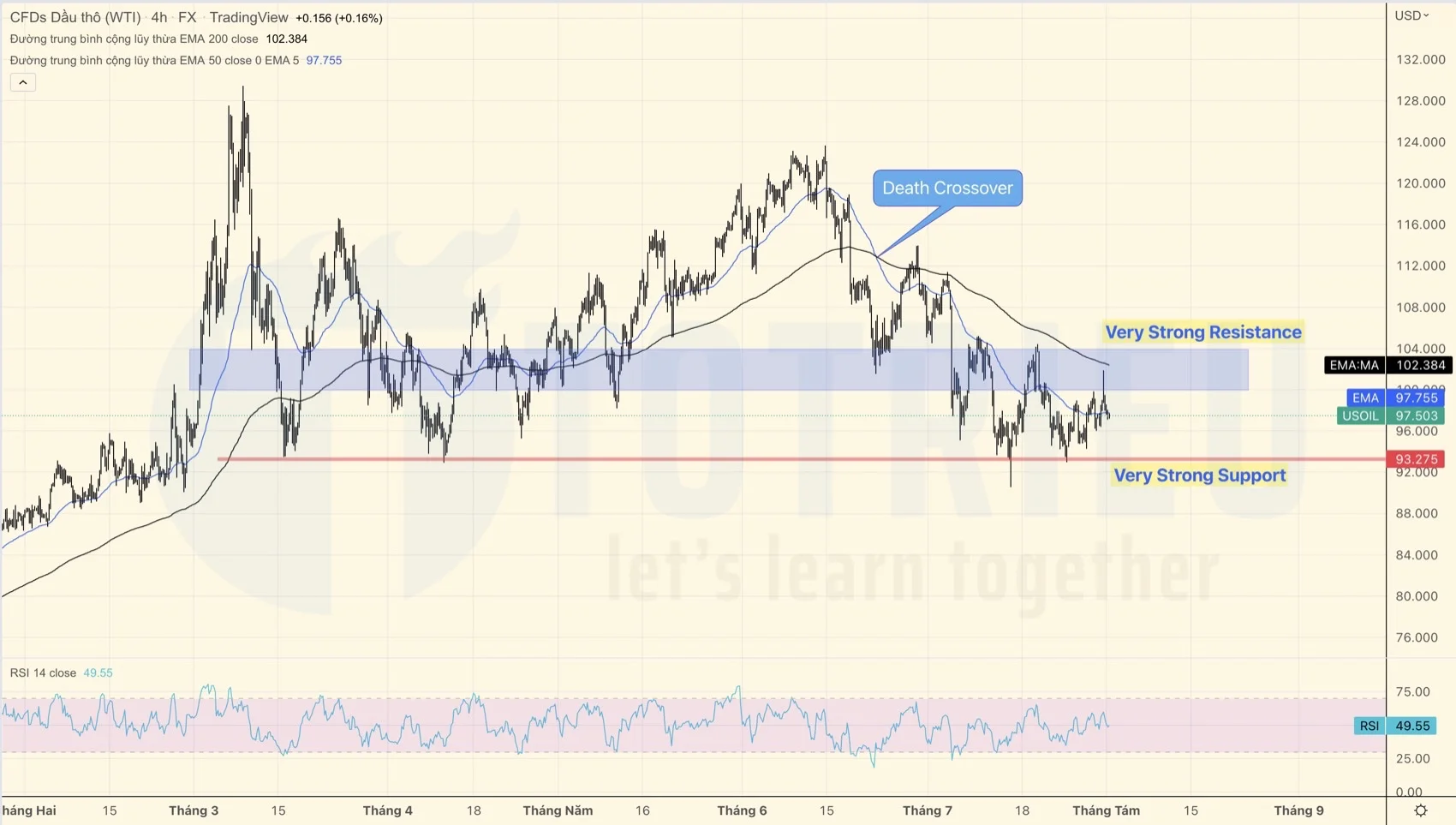The width and height of the screenshot is (1456, 825).
Task: Click the CFDs Dầu thô (WTI) symbol title
Action: click(75, 17)
